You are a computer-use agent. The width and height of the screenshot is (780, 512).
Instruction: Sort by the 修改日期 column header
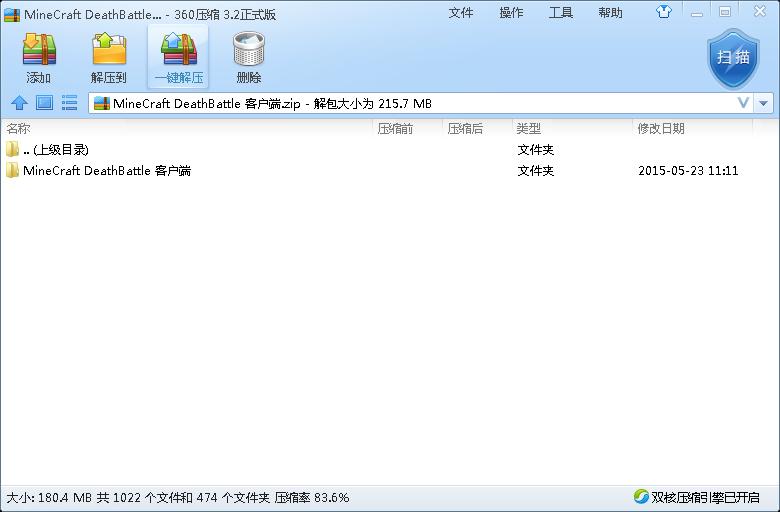[692, 128]
